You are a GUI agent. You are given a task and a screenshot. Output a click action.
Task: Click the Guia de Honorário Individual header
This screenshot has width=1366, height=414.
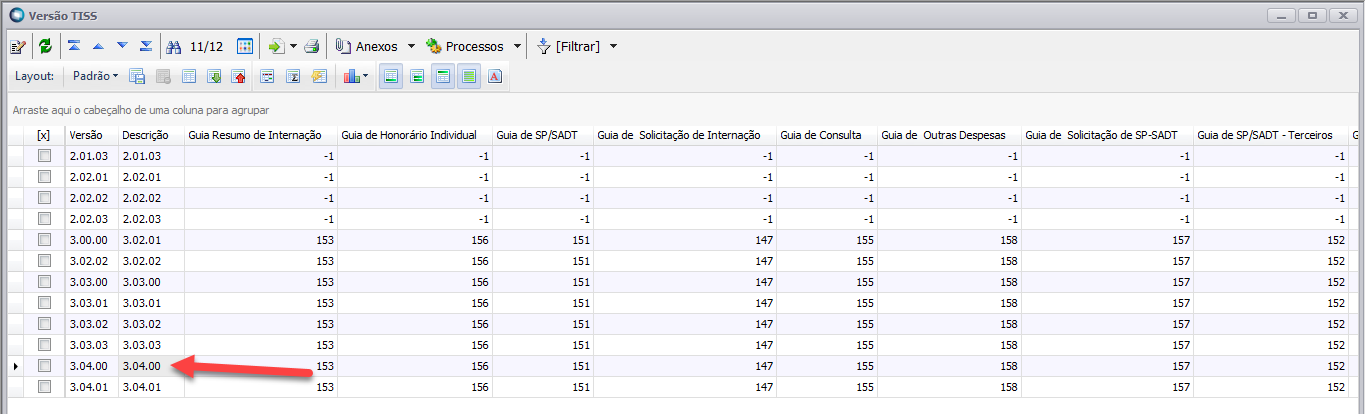(x=415, y=135)
